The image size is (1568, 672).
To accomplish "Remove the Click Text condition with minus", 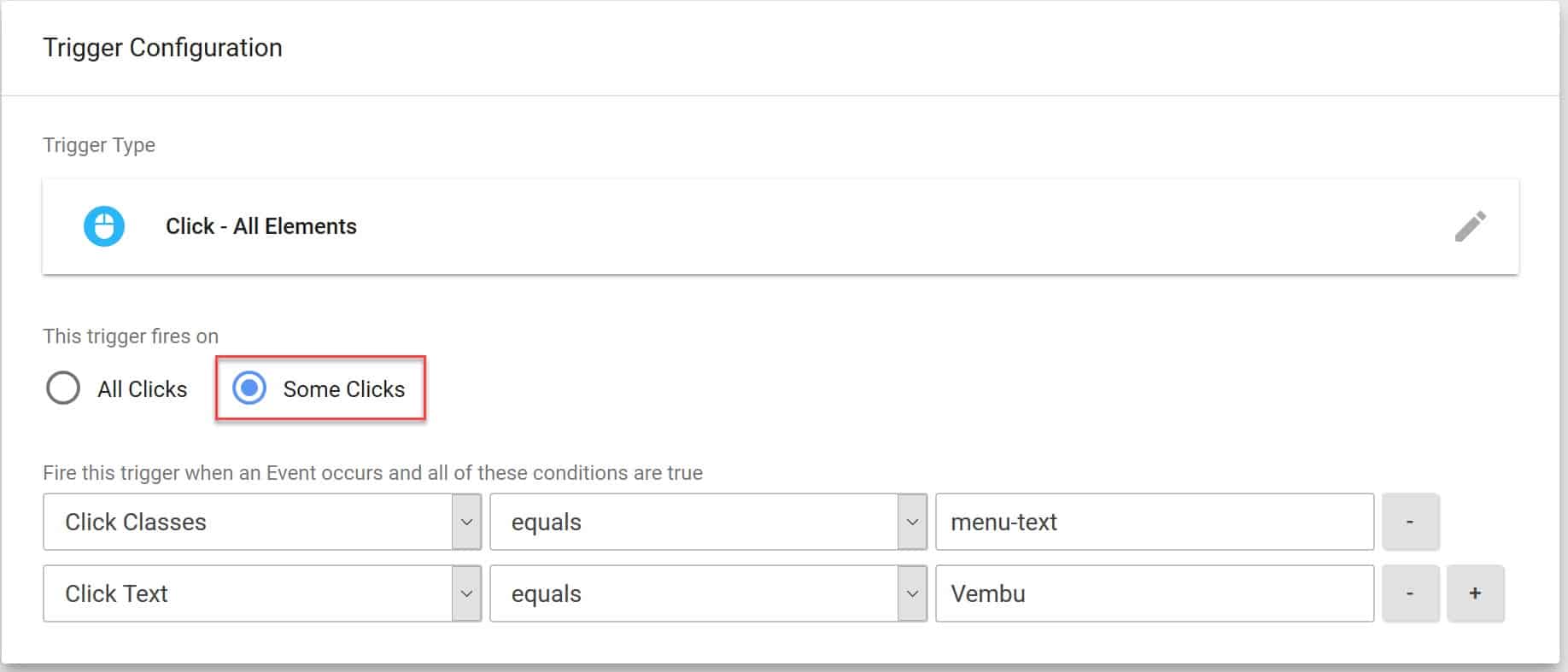I will [1410, 593].
